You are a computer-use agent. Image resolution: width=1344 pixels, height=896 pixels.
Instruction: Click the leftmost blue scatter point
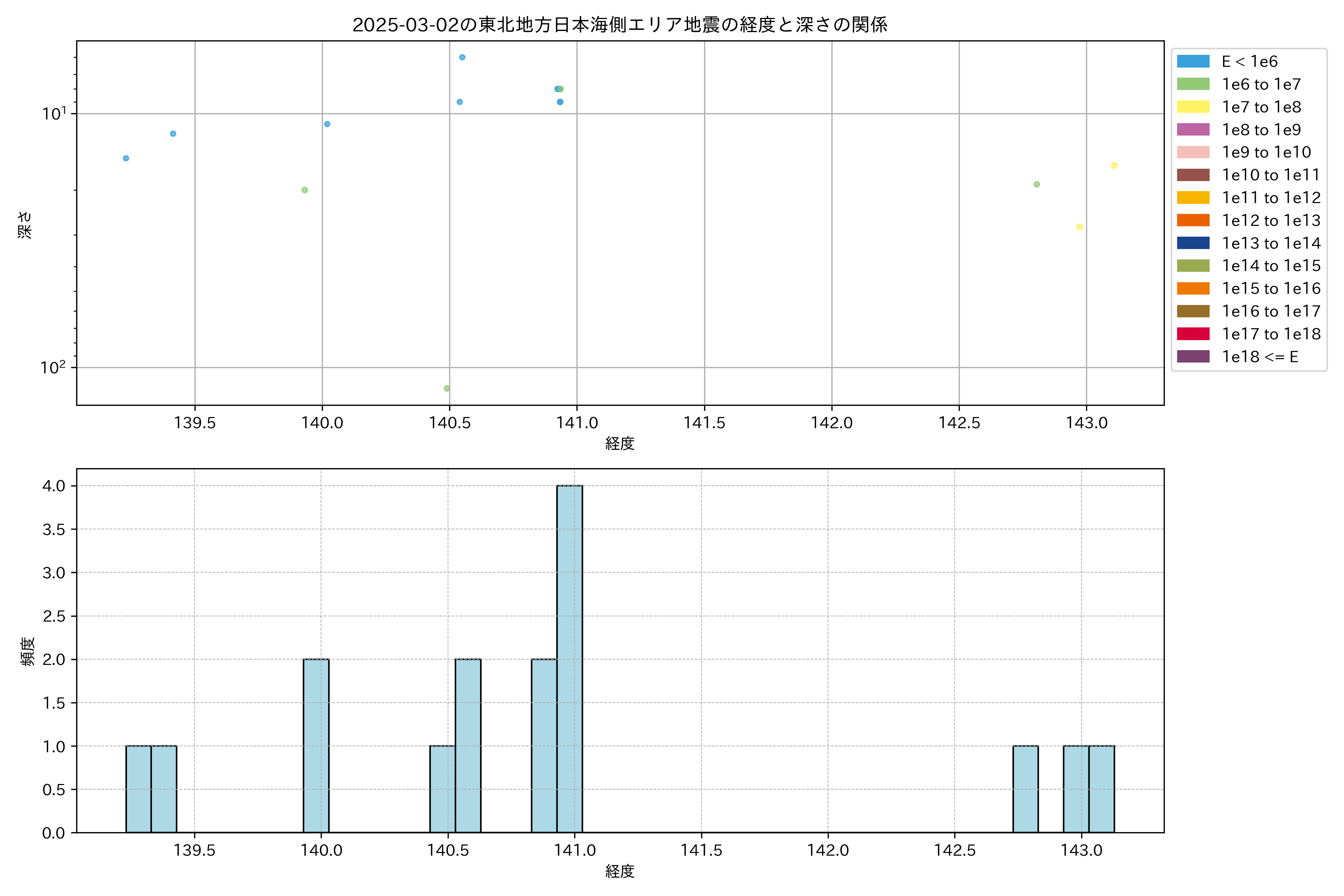pyautogui.click(x=126, y=158)
